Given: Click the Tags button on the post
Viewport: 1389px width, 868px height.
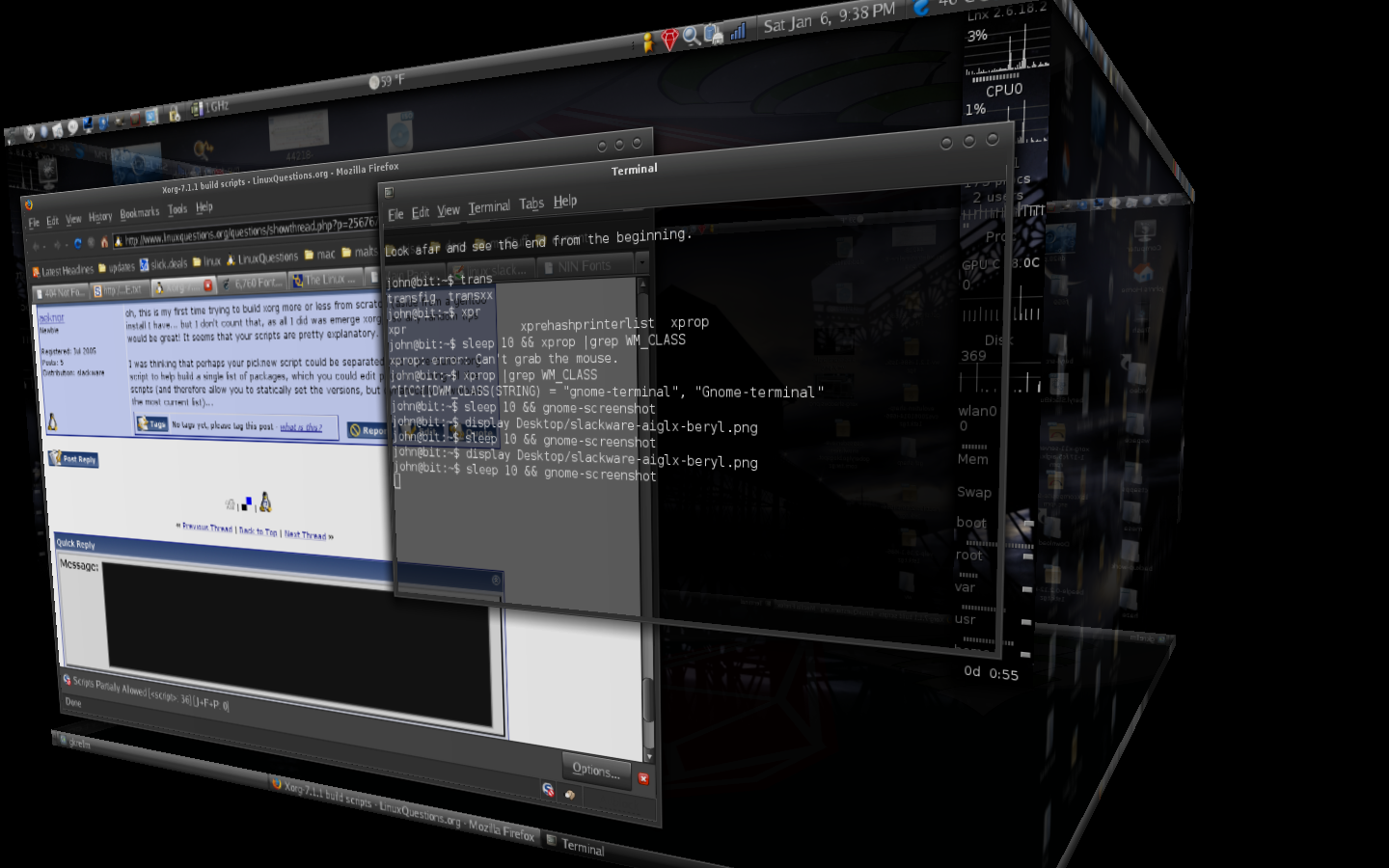Looking at the screenshot, I should tap(151, 424).
